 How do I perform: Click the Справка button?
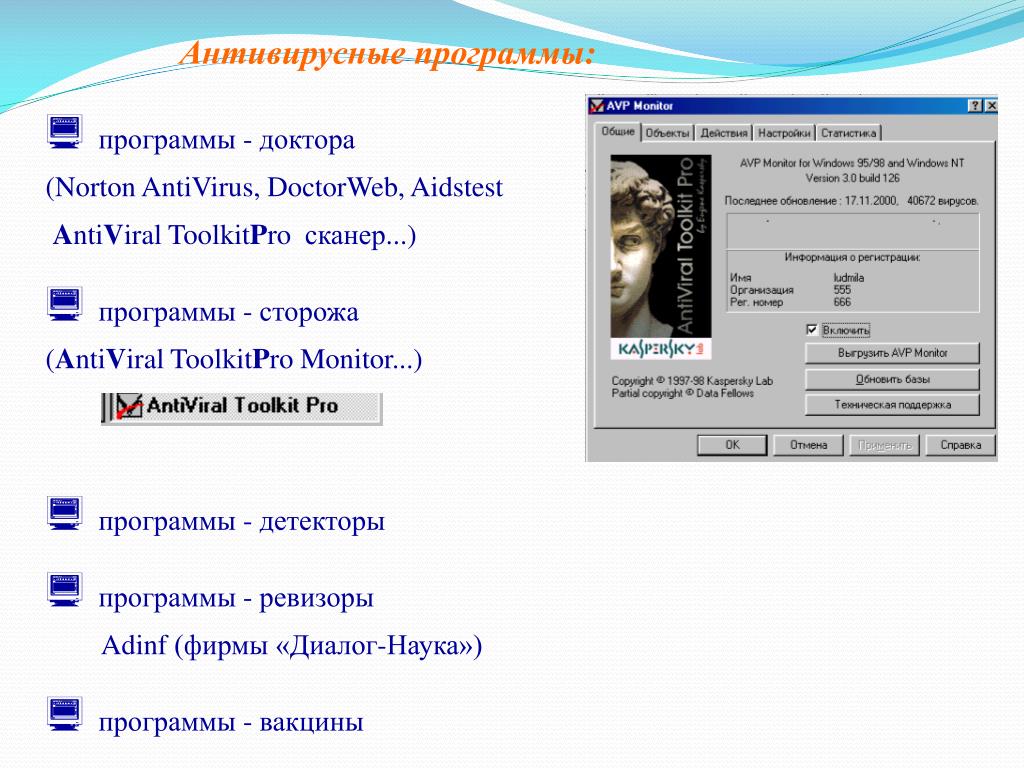[x=961, y=445]
